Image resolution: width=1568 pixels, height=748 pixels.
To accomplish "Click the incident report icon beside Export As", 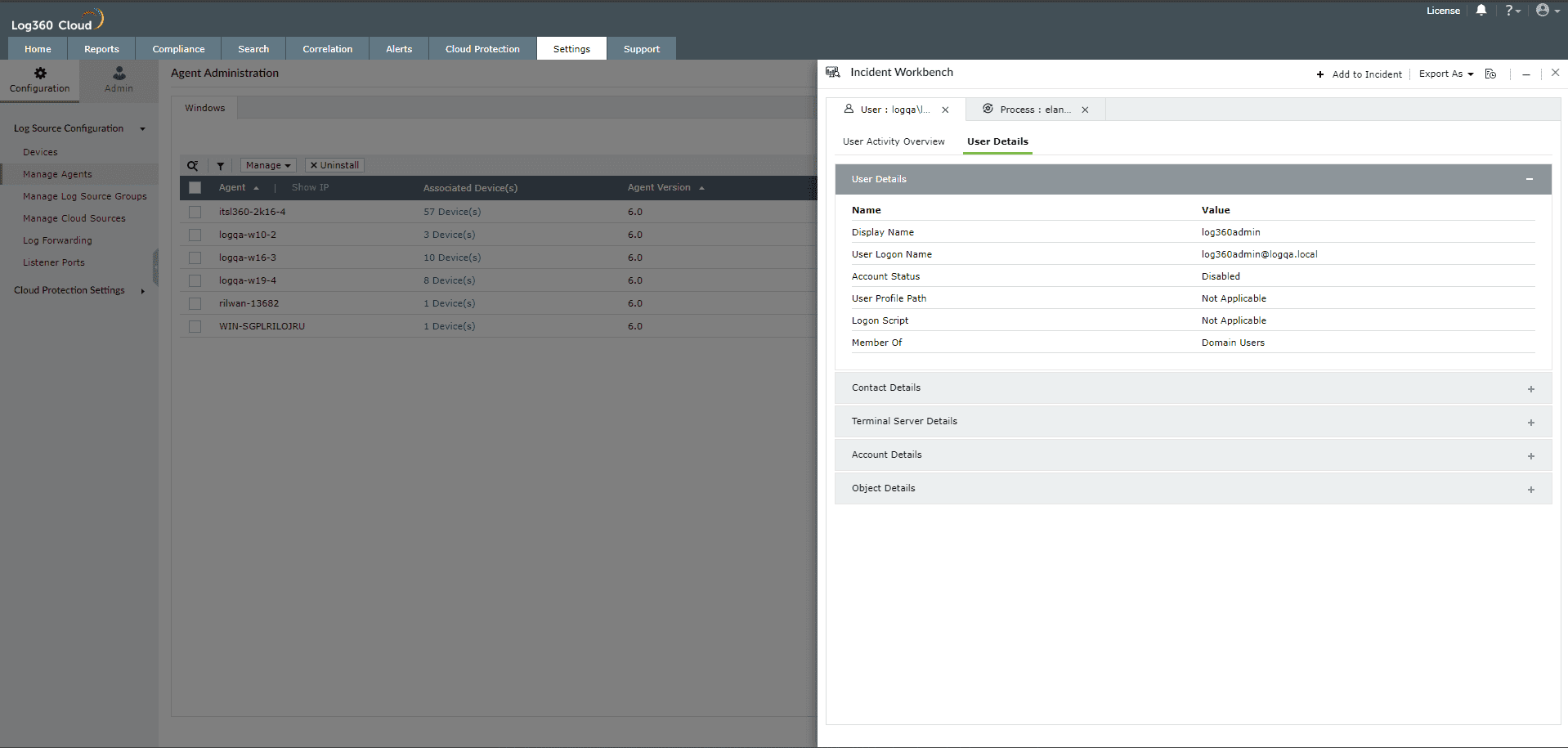I will tap(1490, 74).
